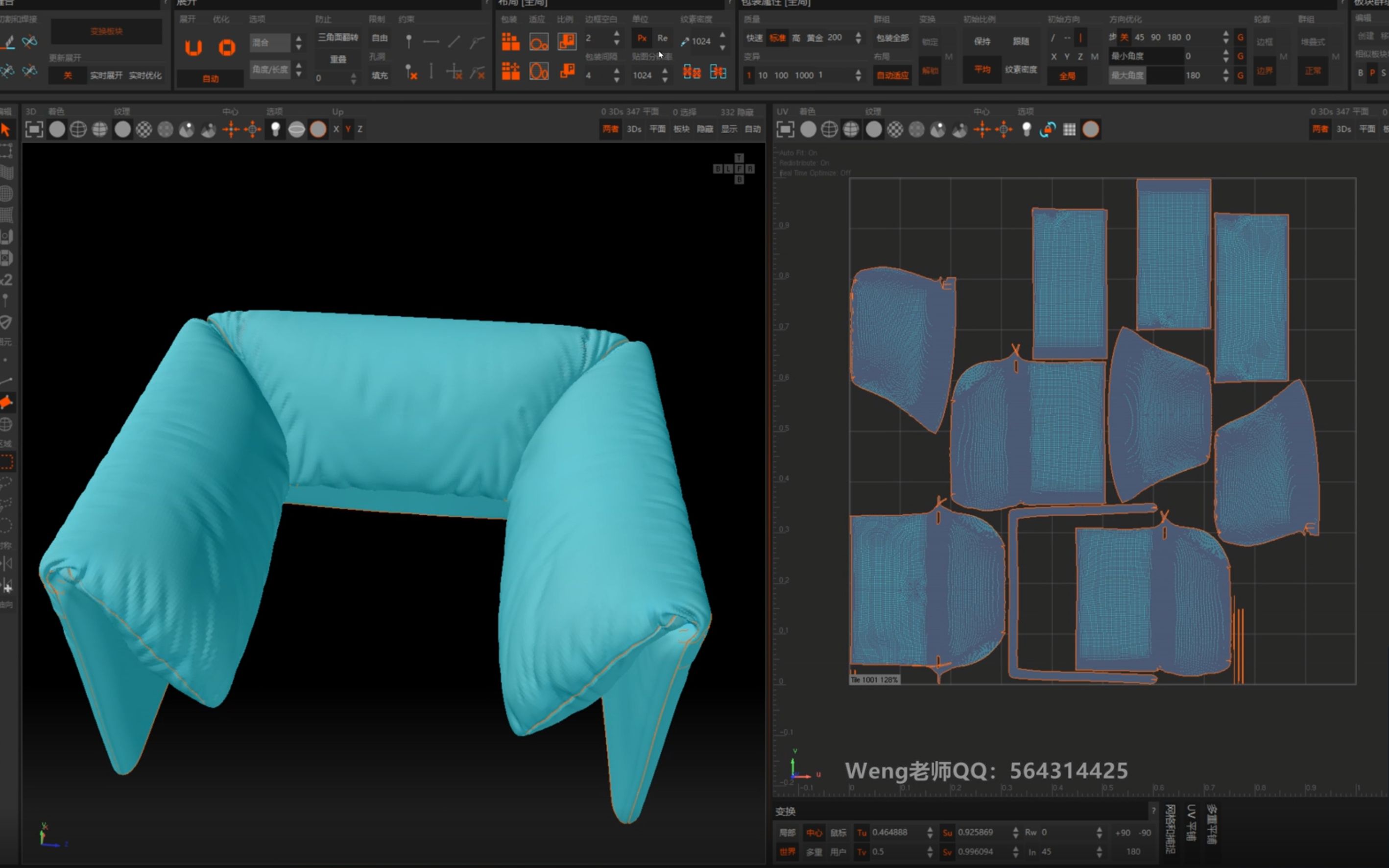Click the Optimize square icon
The height and width of the screenshot is (868, 1389).
click(227, 47)
